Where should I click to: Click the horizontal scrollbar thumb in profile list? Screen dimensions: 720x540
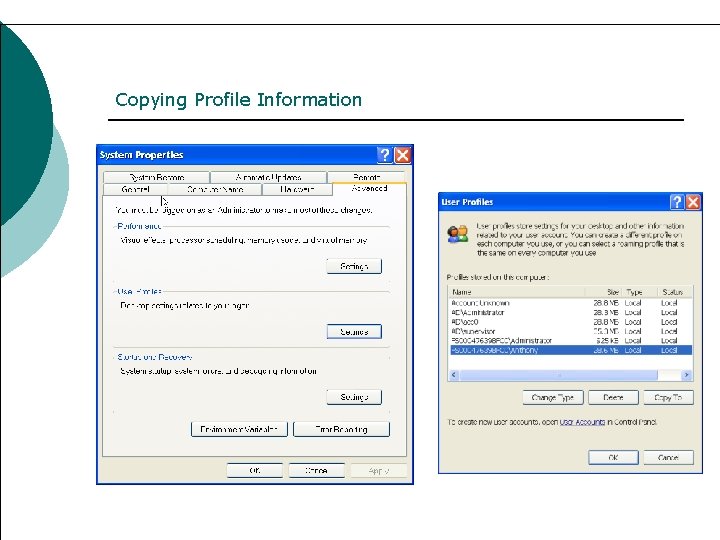point(559,375)
